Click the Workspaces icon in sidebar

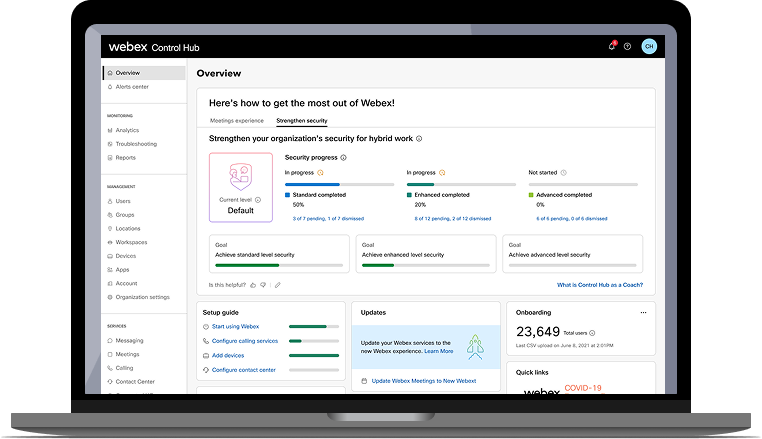(x=110, y=242)
